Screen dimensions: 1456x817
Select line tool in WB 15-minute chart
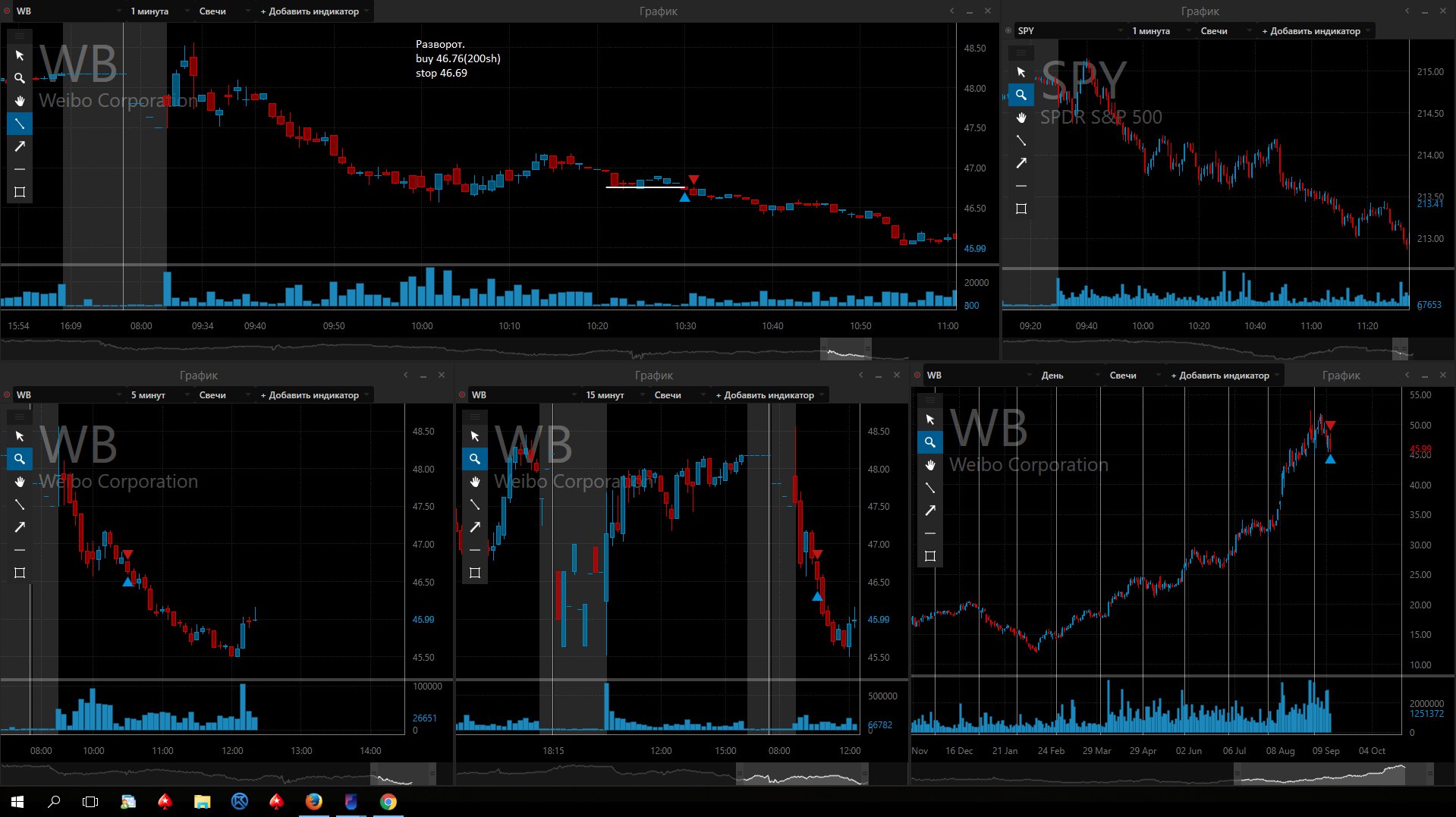(475, 504)
